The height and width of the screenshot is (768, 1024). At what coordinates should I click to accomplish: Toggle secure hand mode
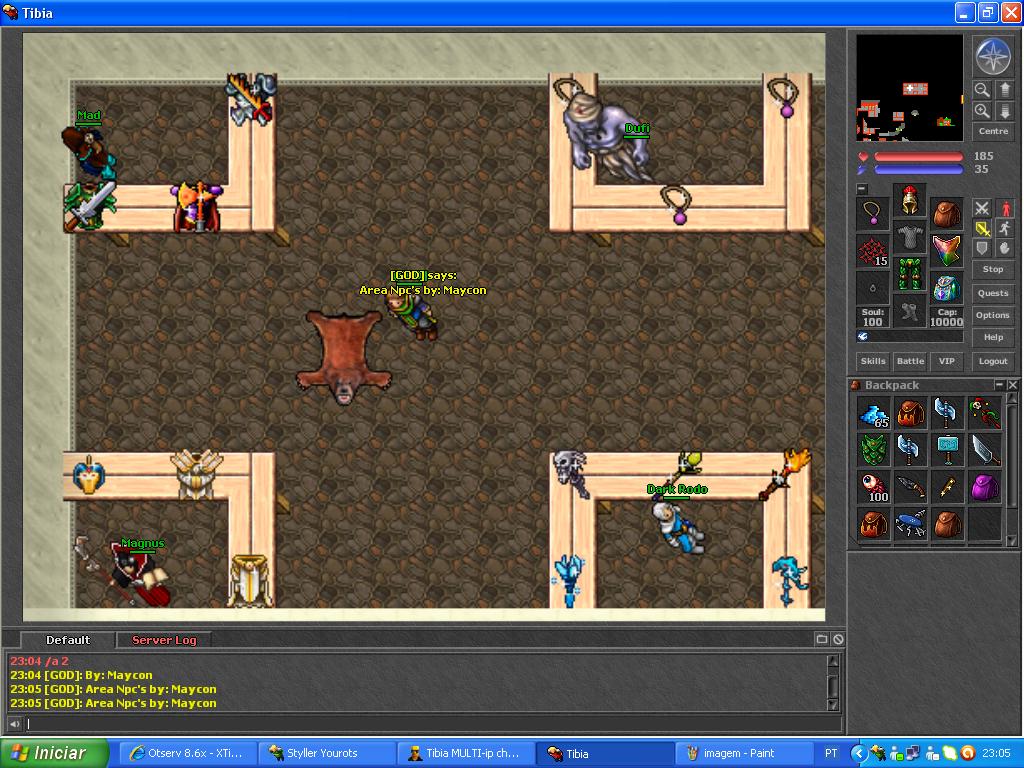click(1005, 249)
